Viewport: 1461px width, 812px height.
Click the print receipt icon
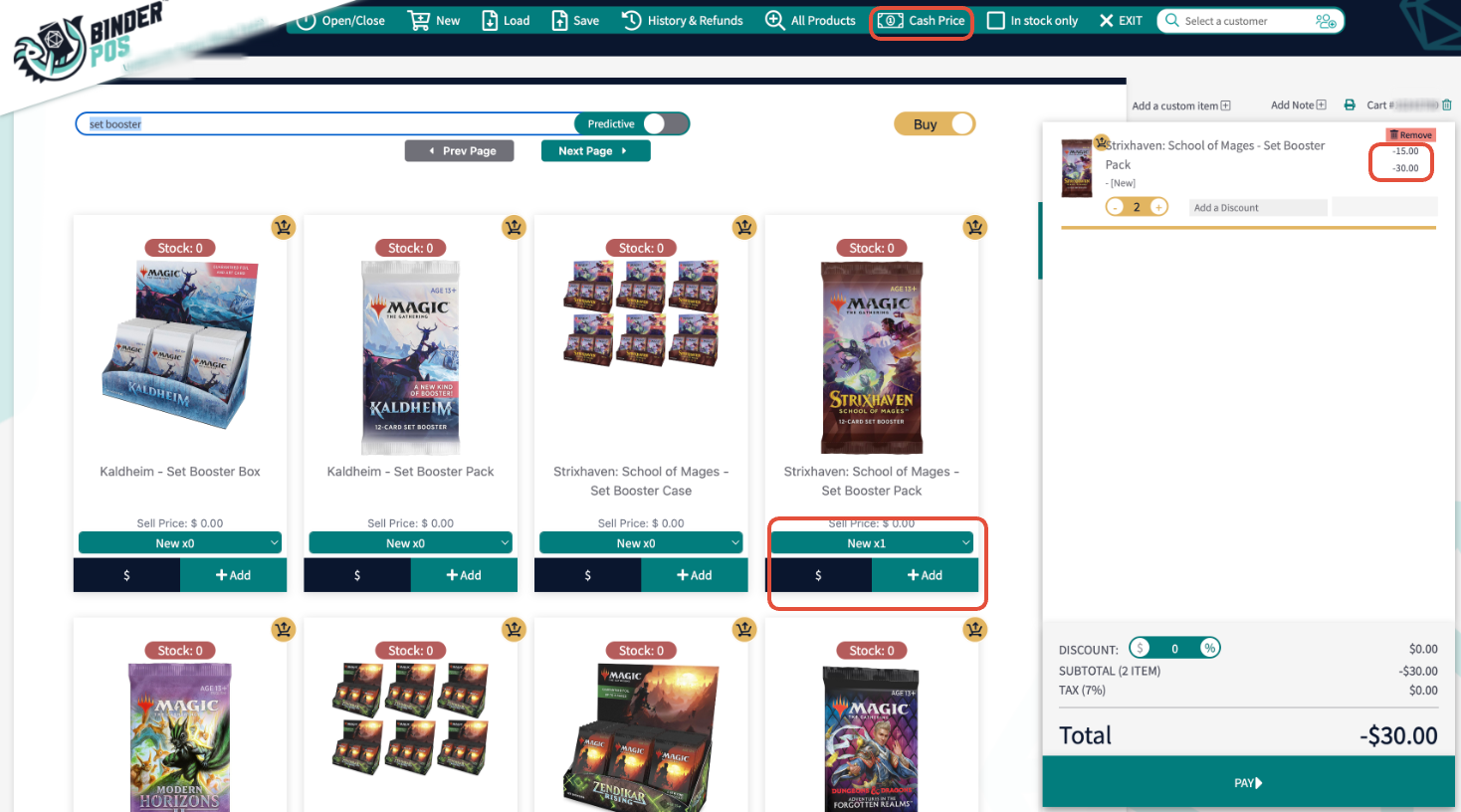pos(1350,104)
